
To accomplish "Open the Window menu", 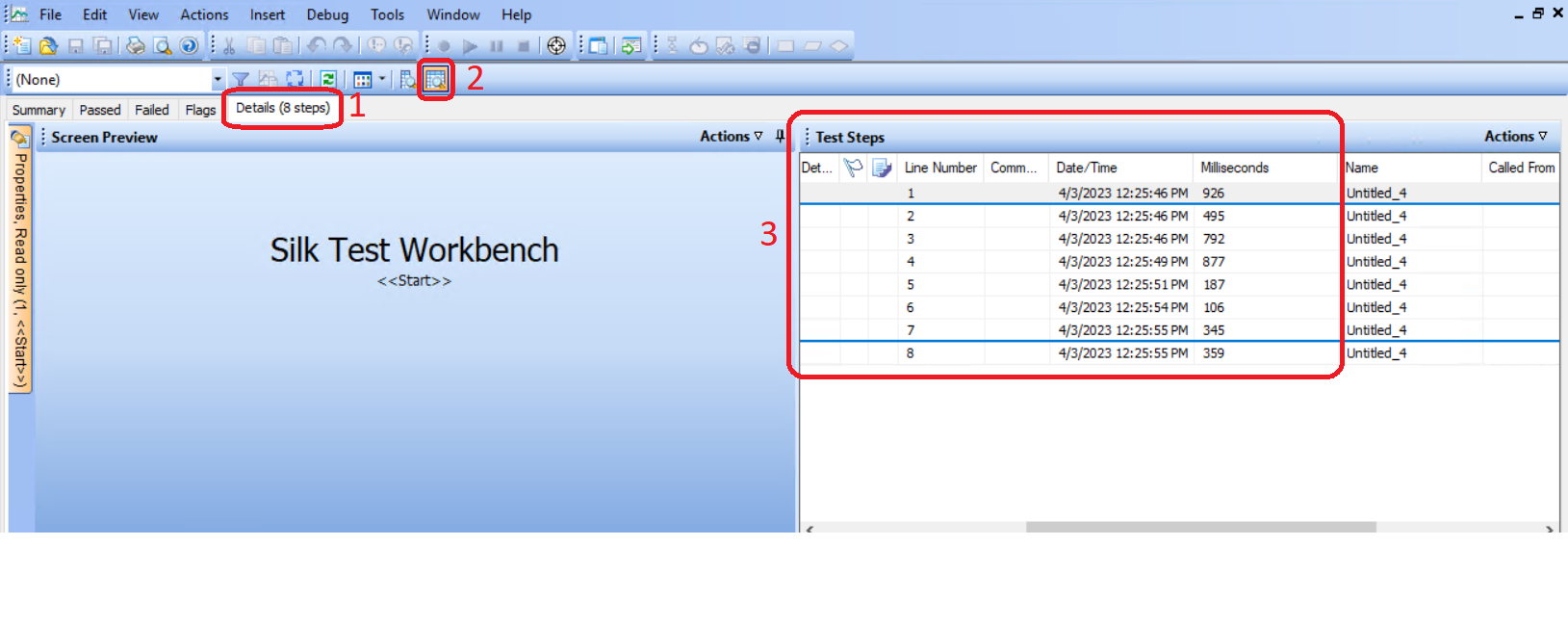I will coord(453,14).
